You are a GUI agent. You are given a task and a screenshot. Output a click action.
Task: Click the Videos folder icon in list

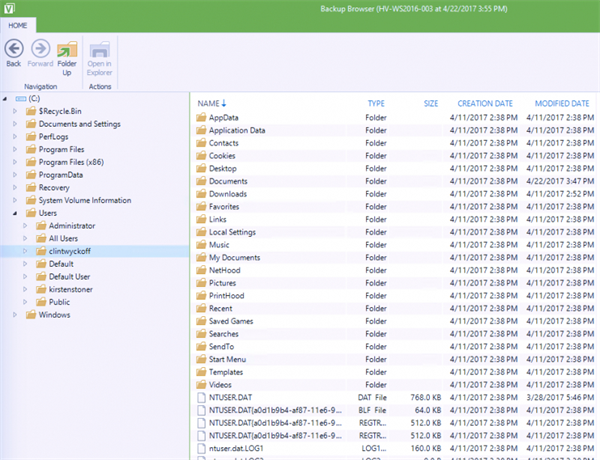coord(201,384)
